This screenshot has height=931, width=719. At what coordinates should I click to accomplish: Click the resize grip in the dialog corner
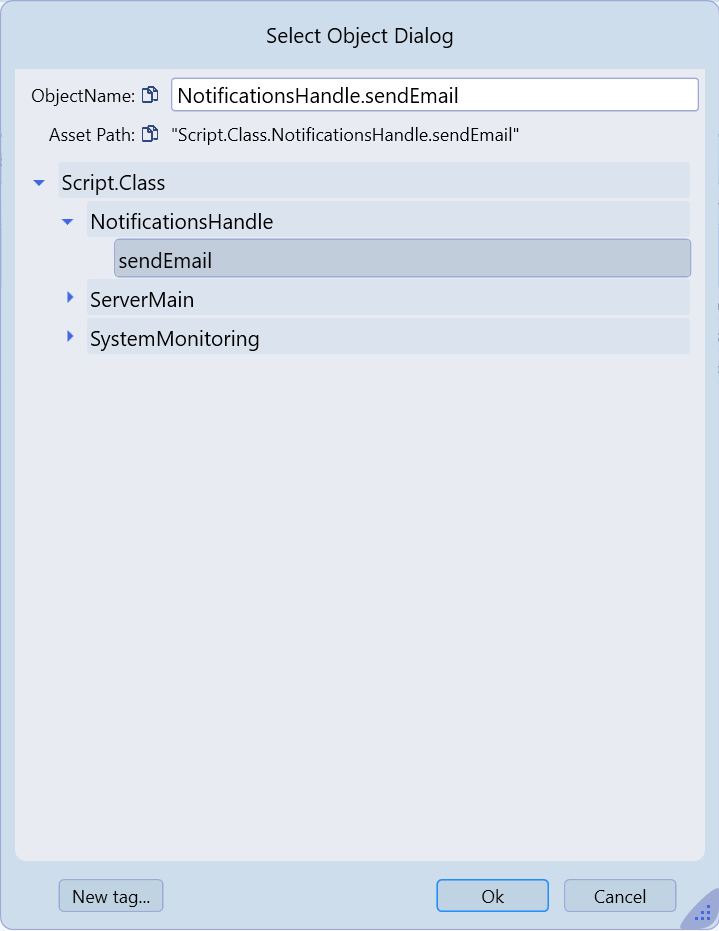[702, 913]
